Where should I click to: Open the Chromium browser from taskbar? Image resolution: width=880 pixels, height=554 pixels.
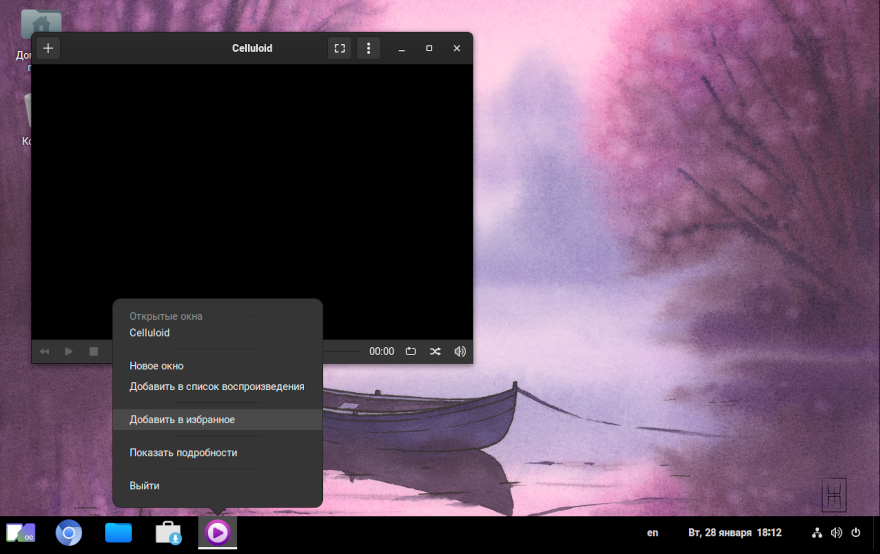click(x=69, y=533)
